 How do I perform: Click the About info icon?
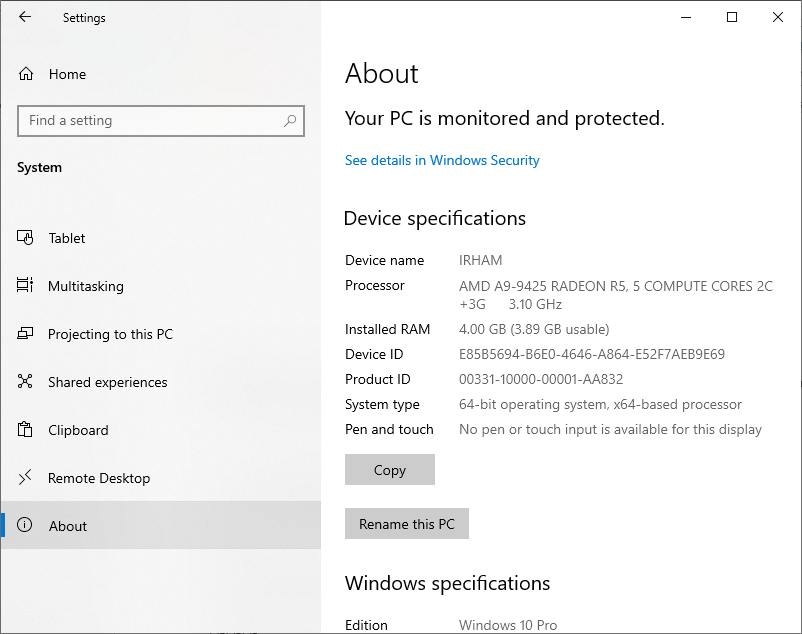click(x=25, y=525)
